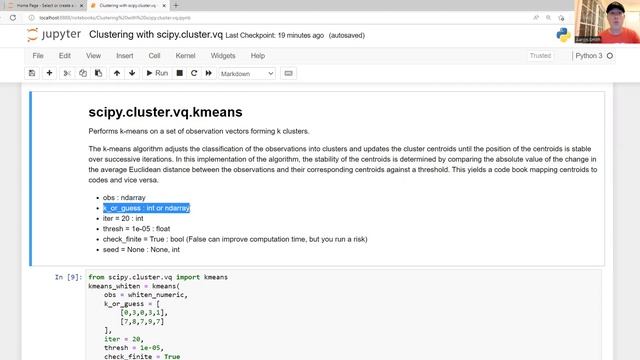Open the Edit menu

[64, 56]
